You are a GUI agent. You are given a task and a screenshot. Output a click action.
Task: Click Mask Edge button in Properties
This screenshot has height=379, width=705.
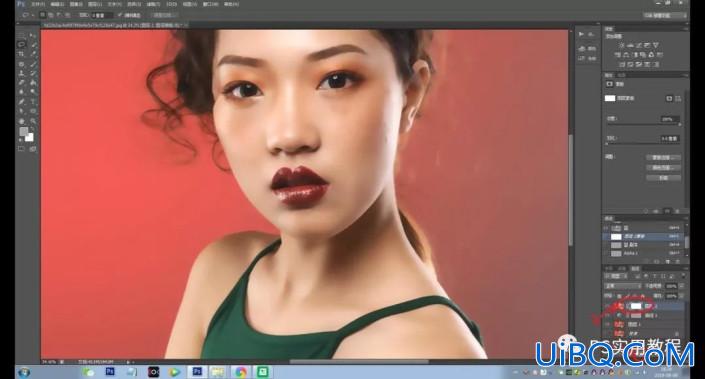[x=663, y=157]
